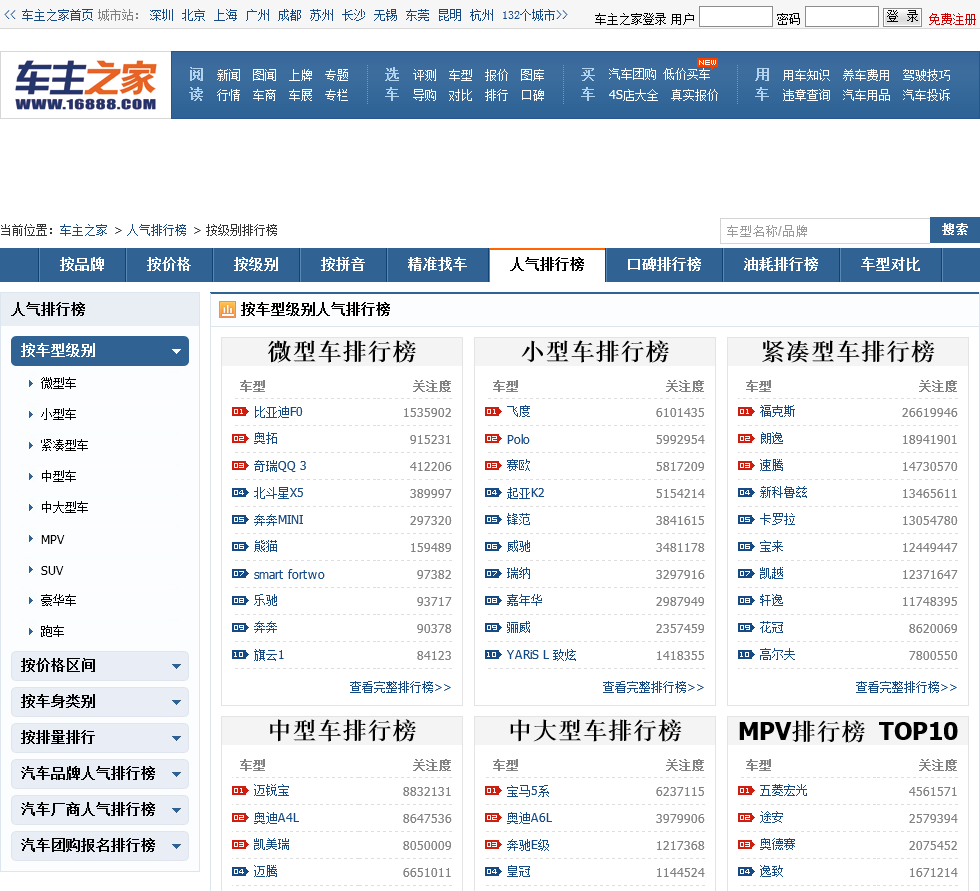Open the 油耗排行榜 tab
The height and width of the screenshot is (891, 980).
point(781,265)
